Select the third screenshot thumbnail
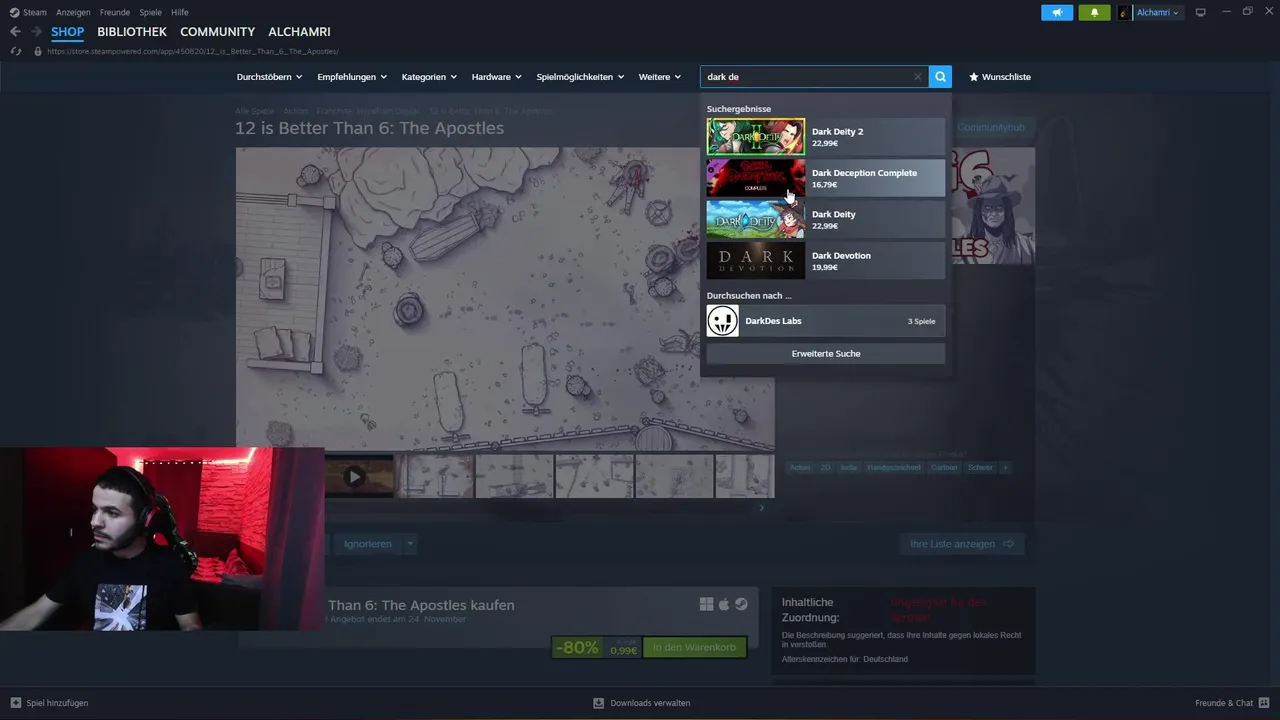This screenshot has height=720, width=1280. 594,477
